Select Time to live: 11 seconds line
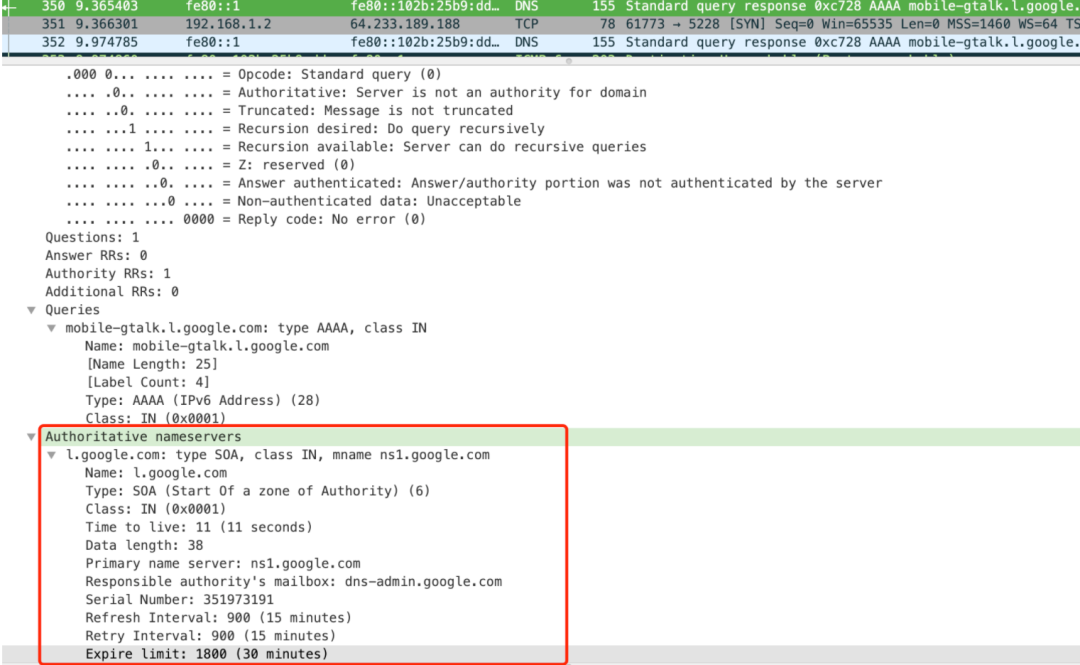 pos(198,527)
